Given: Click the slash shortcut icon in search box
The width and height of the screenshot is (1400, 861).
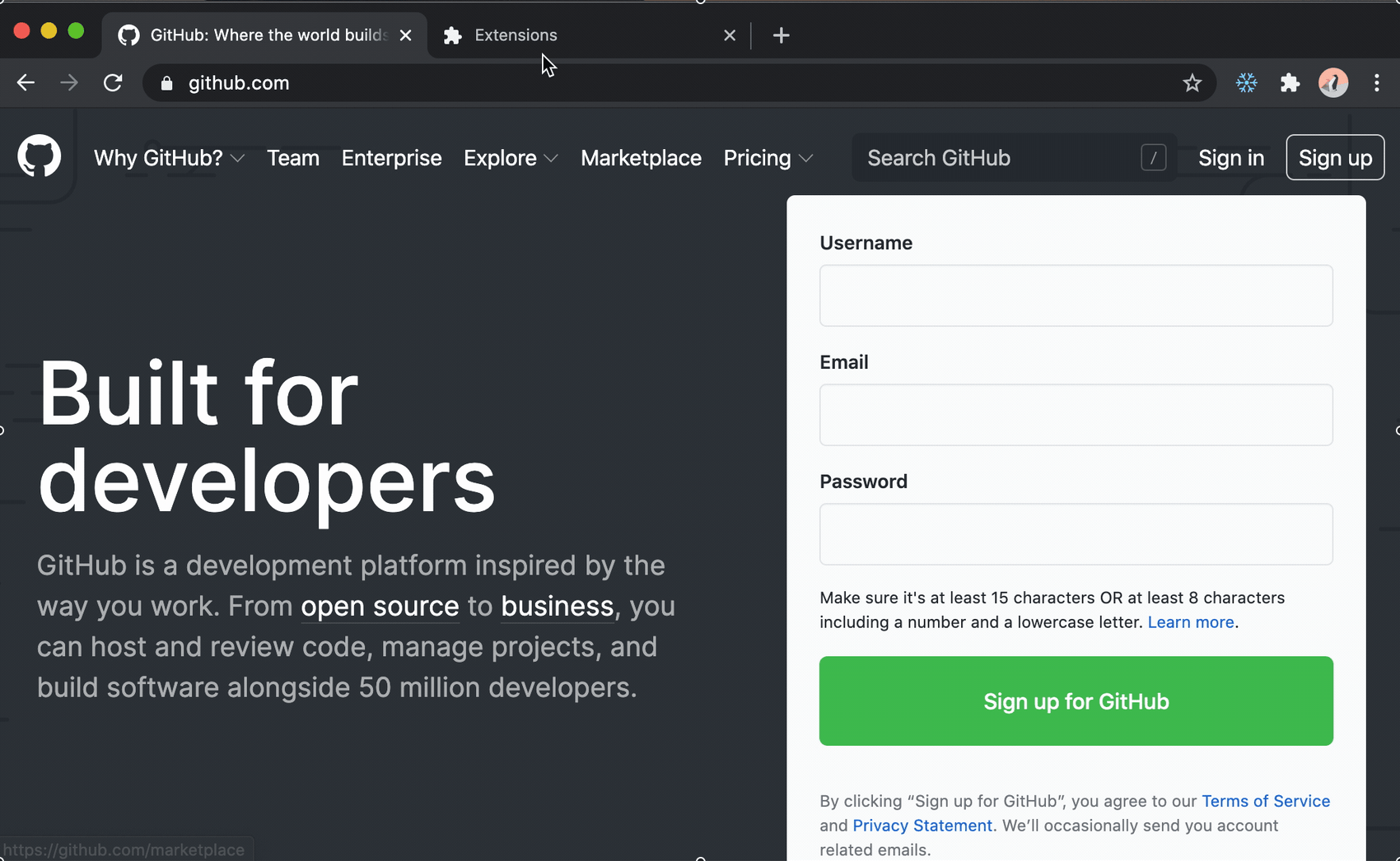Looking at the screenshot, I should (x=1153, y=157).
